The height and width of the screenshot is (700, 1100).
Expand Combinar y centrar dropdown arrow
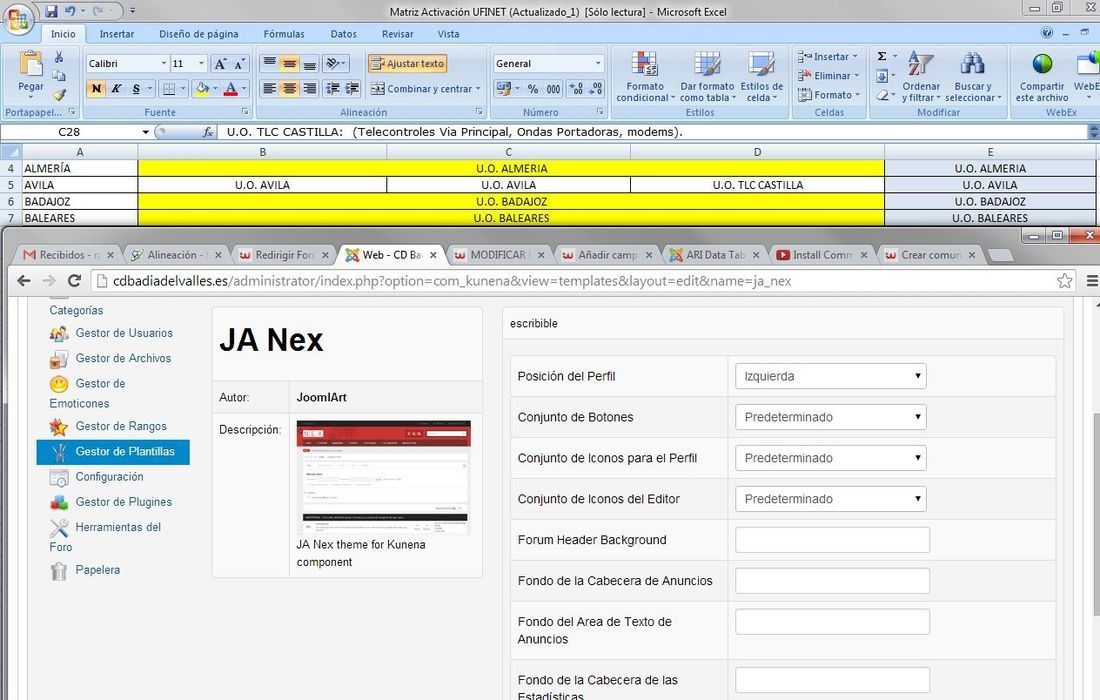[478, 89]
